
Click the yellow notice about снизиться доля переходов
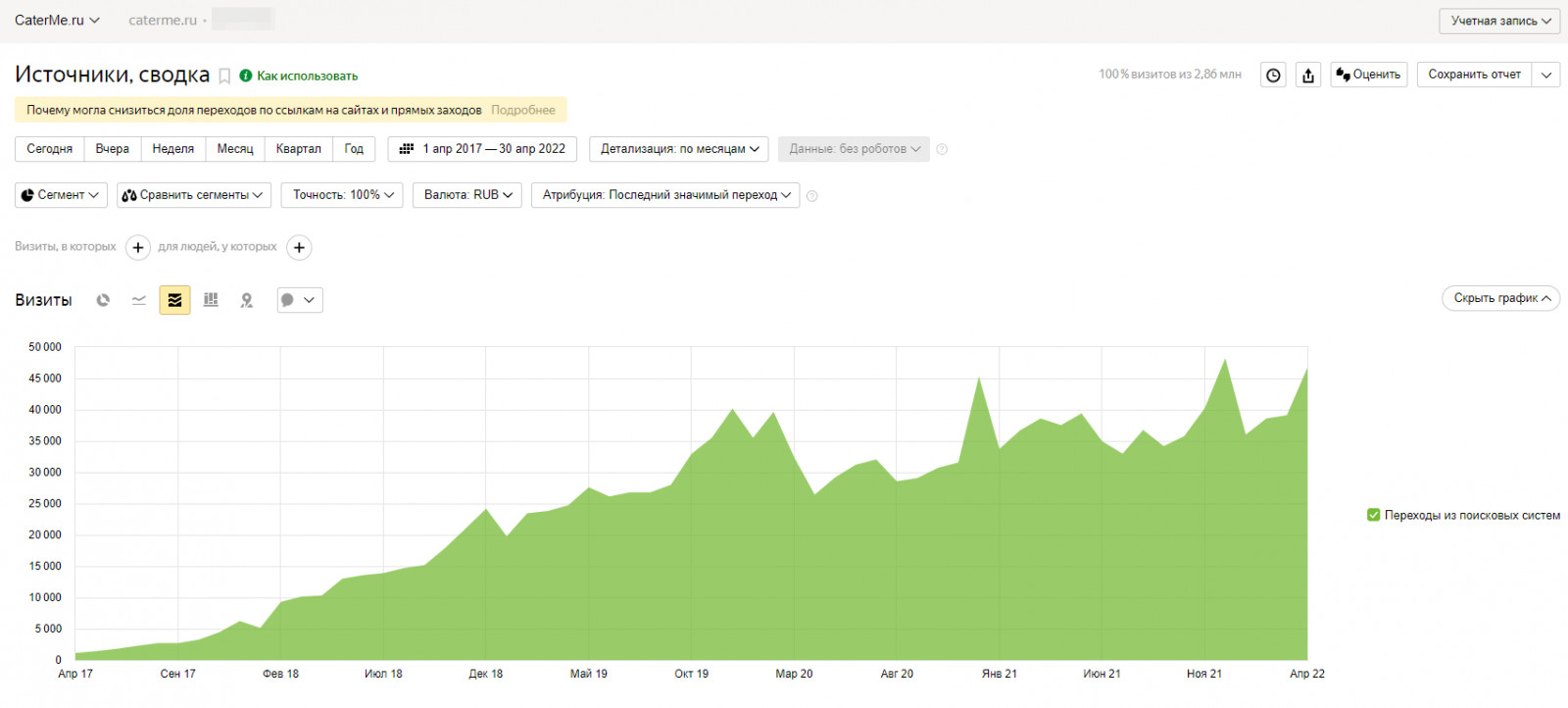(291, 110)
